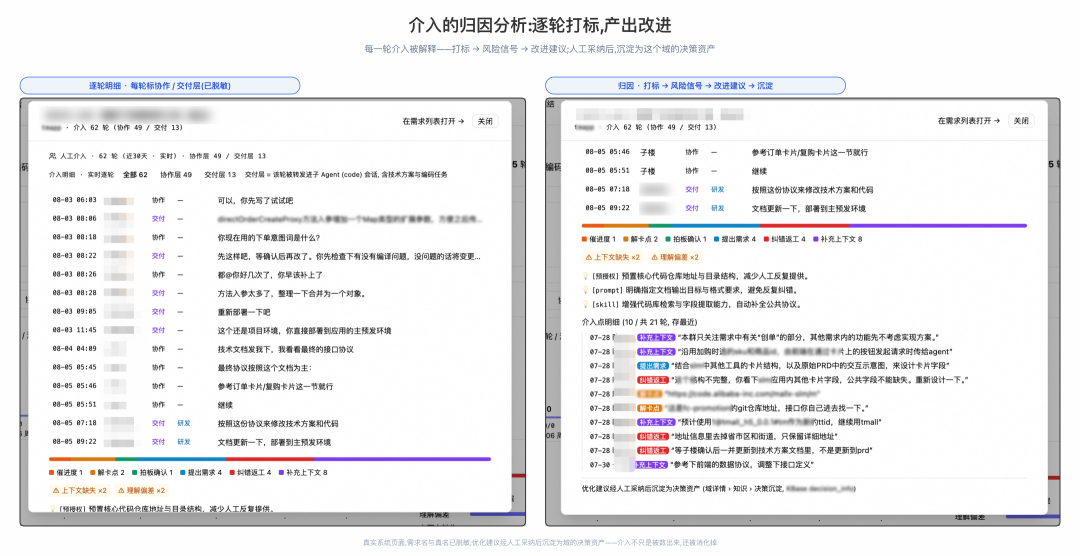Click the 补充上下文 tag on the 参考下前端的数据协议 row
1080x556 pixels.
pyautogui.click(x=651, y=464)
